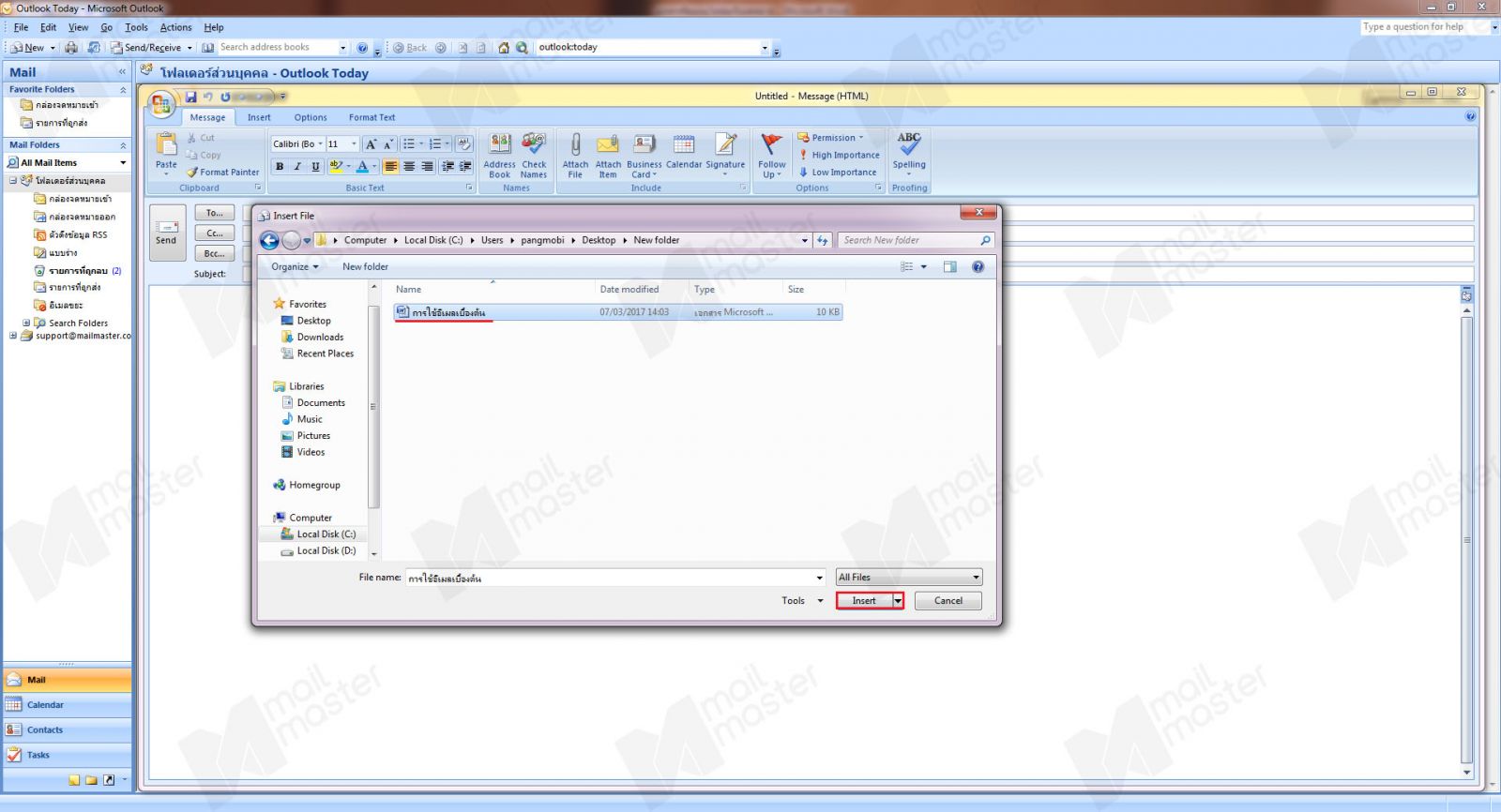
Task: Click the Check Names icon
Action: (534, 144)
